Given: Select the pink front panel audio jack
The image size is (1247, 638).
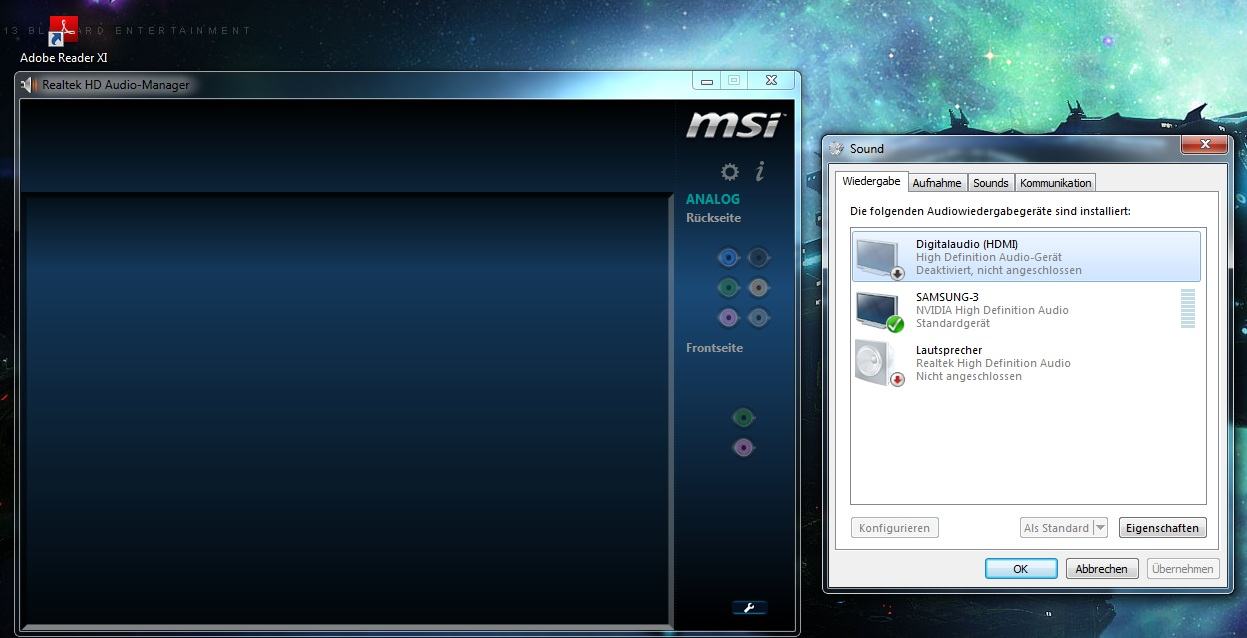Looking at the screenshot, I should coord(743,447).
